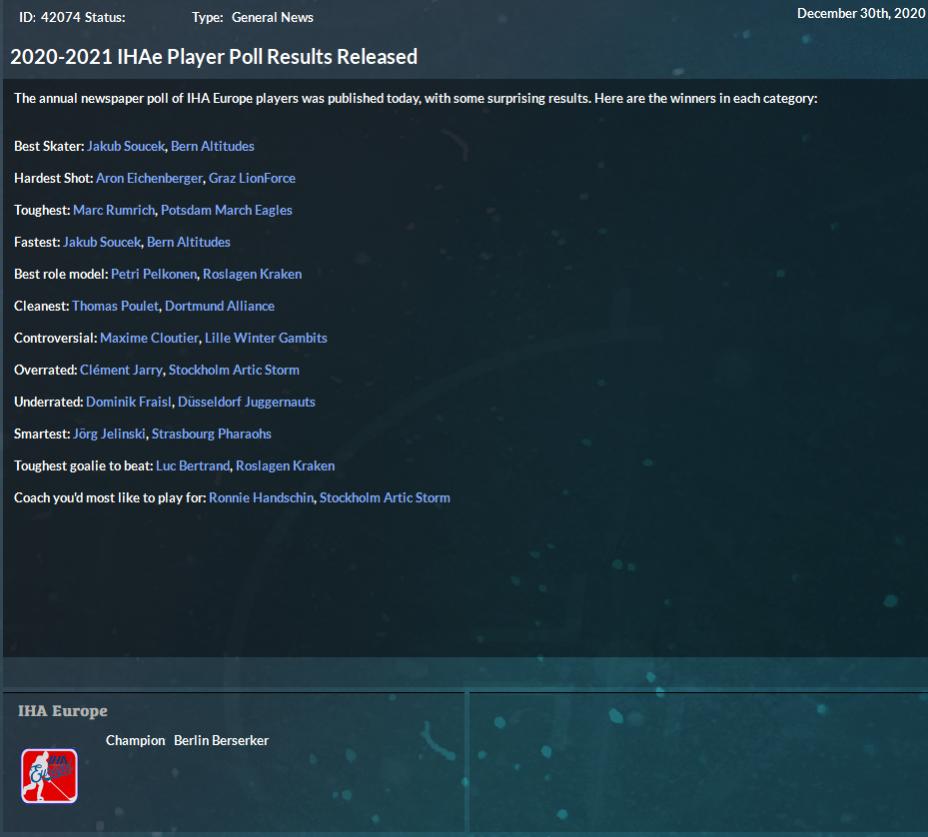This screenshot has height=837, width=928.
Task: Open Stockholm Artic Storm link in Overrated row
Action: coord(234,370)
